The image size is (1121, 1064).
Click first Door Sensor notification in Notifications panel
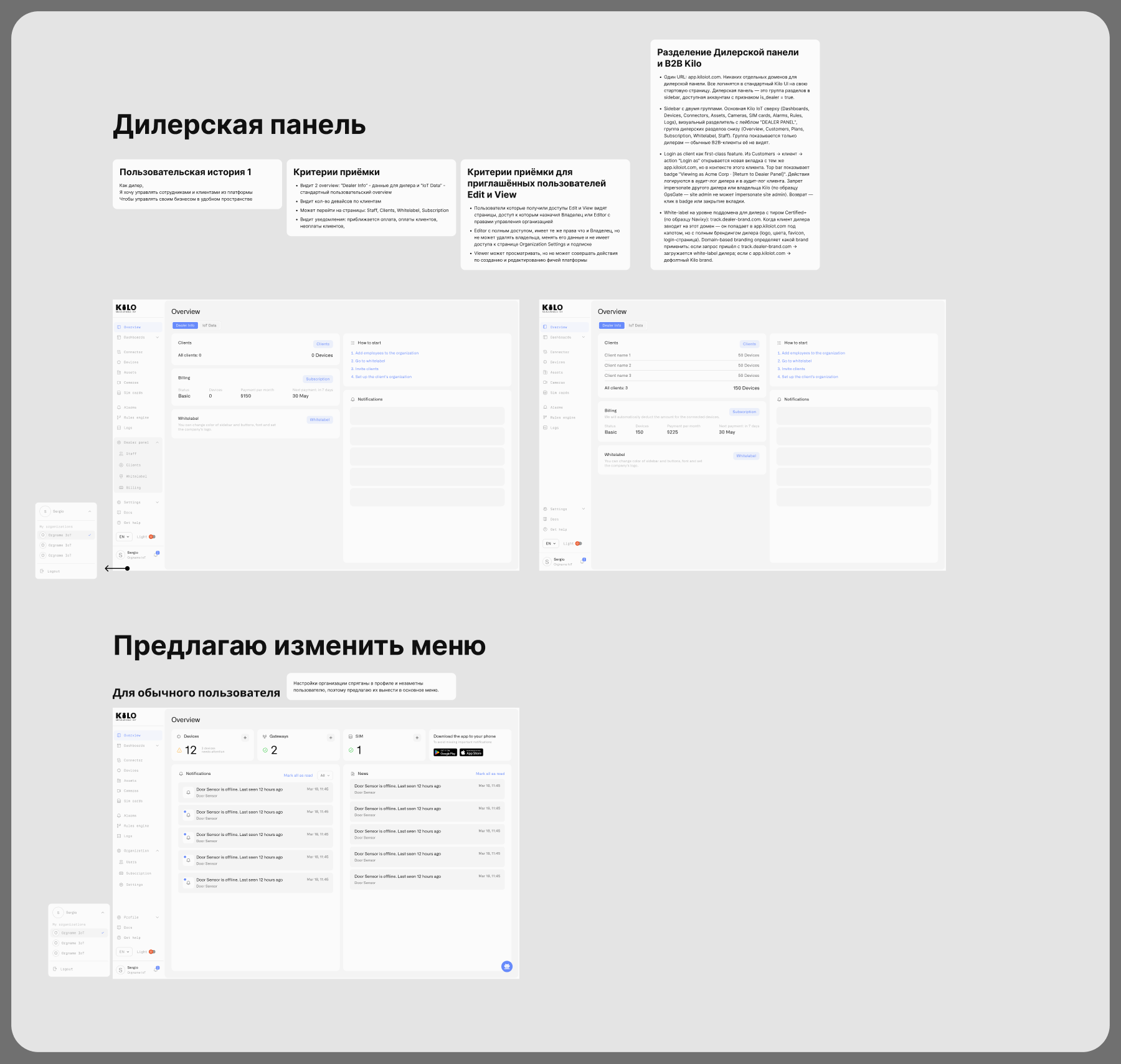[x=255, y=792]
